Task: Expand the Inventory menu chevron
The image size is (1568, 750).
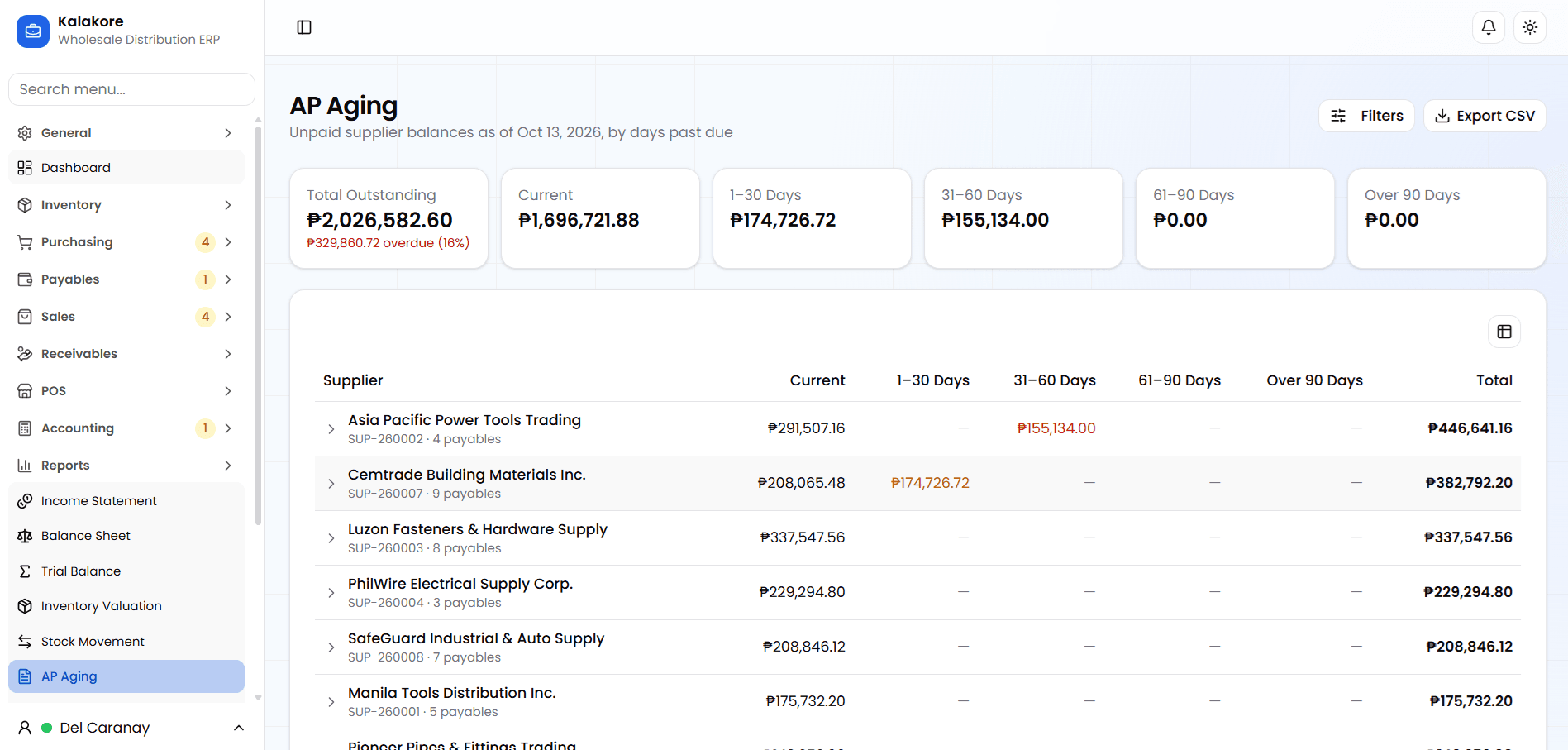Action: coord(228,205)
